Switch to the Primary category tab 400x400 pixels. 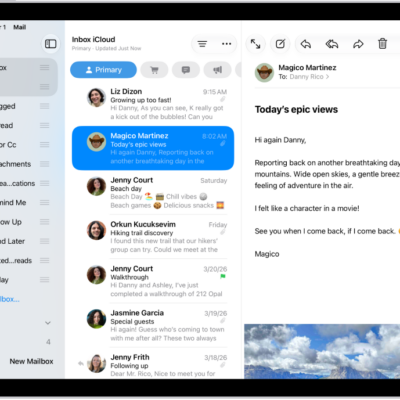coord(103,70)
